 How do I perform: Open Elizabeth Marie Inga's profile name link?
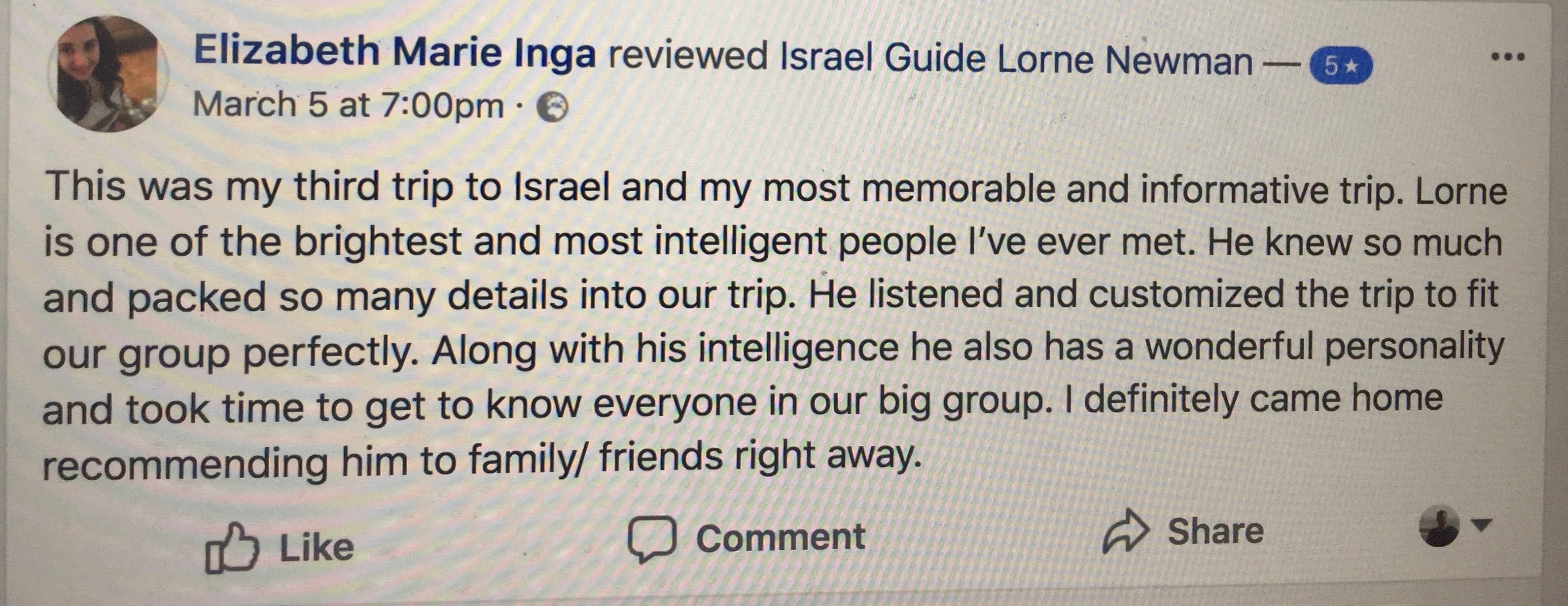pyautogui.click(x=394, y=51)
